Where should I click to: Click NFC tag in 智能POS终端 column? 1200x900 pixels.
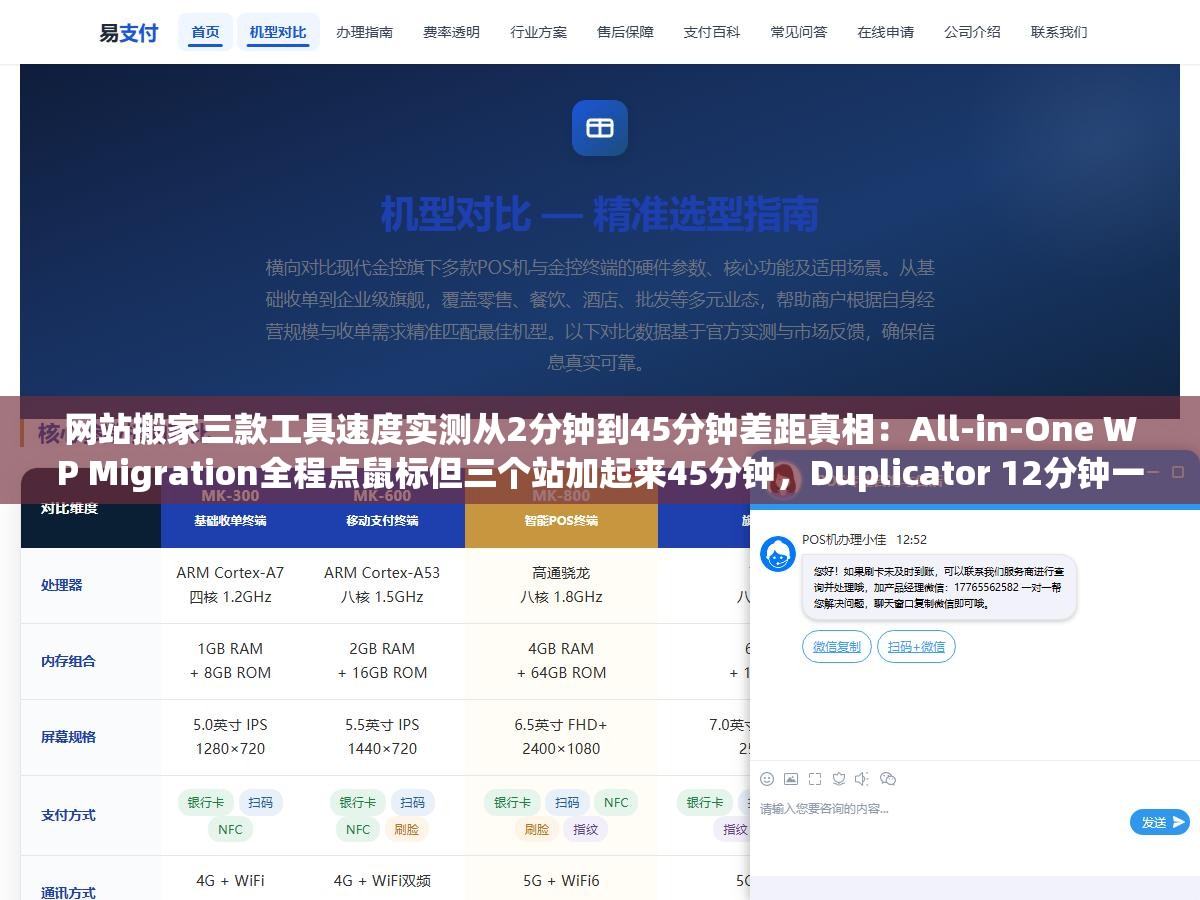click(x=616, y=802)
